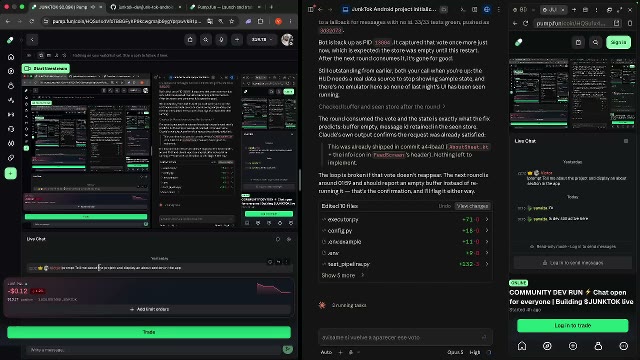Click the -$0.12 price value
640x360 pixels.
[18, 291]
